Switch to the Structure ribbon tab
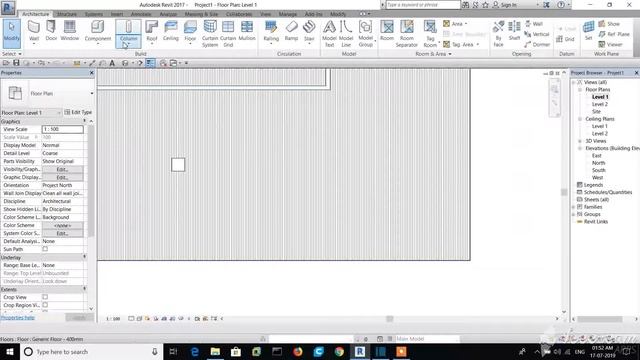This screenshot has height=360, width=640. [67, 14]
